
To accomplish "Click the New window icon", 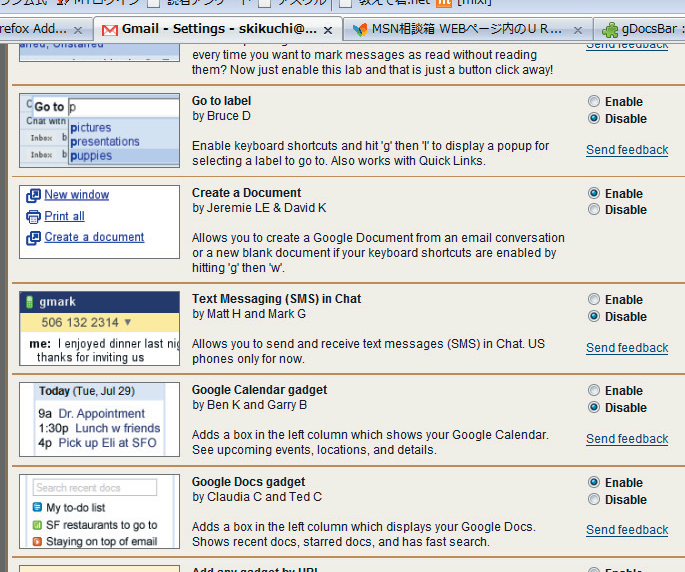I will [33, 196].
